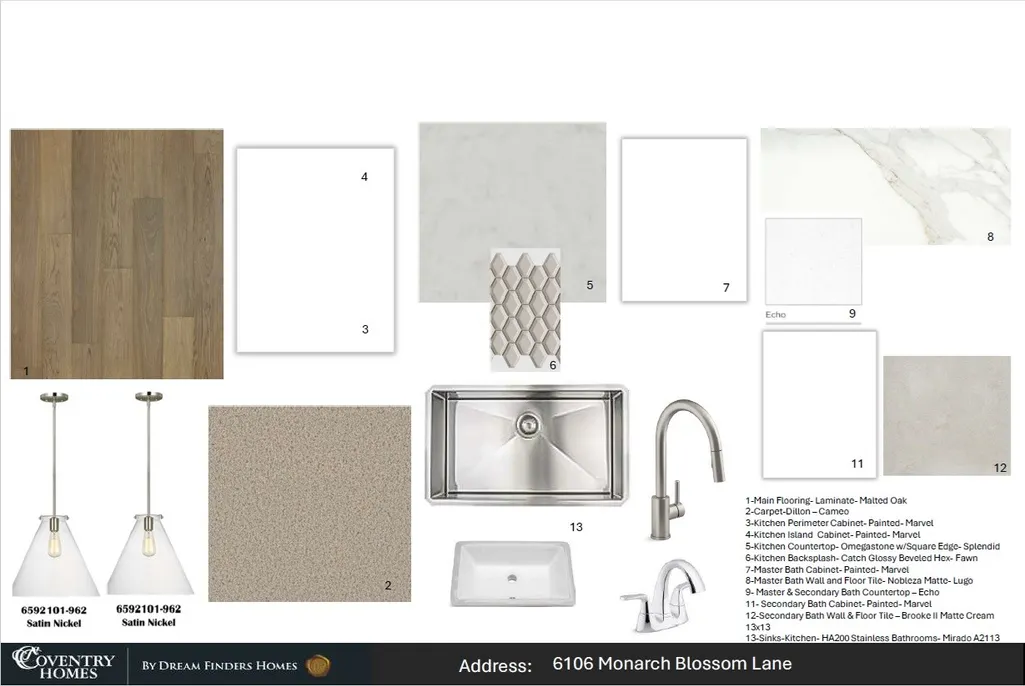Select the chrome two-handle bathroom faucet image
The width and height of the screenshot is (1025, 686).
tap(664, 594)
